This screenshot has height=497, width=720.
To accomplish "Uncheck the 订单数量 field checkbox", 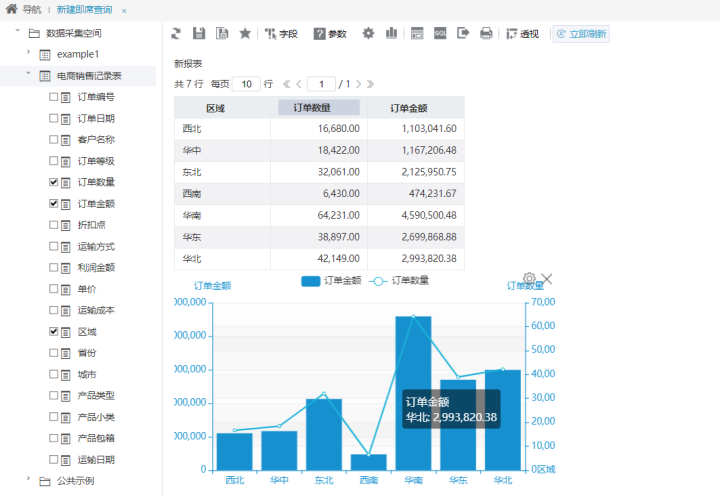I will (x=54, y=182).
